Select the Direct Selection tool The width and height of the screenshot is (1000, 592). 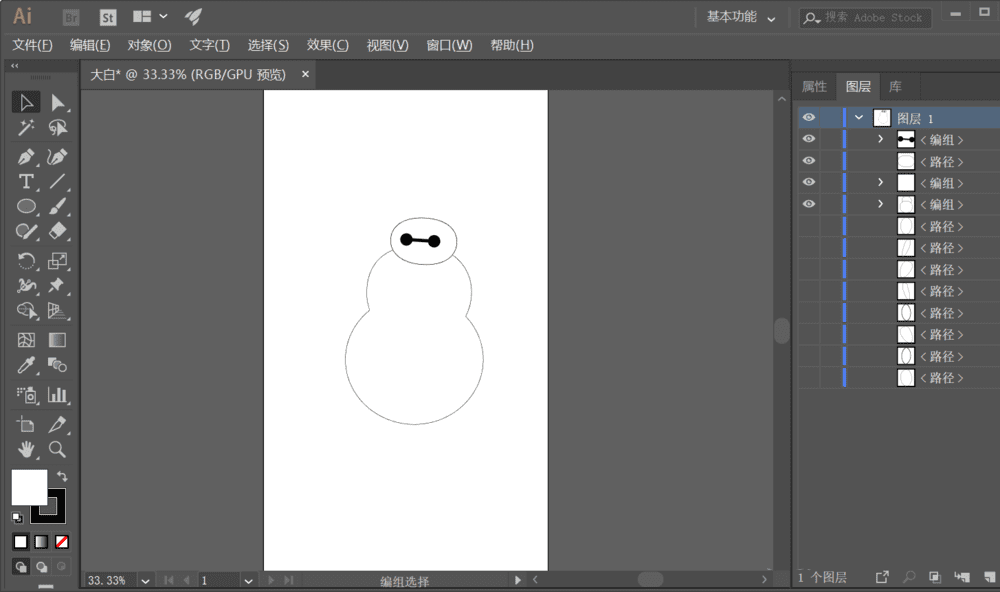(x=58, y=102)
